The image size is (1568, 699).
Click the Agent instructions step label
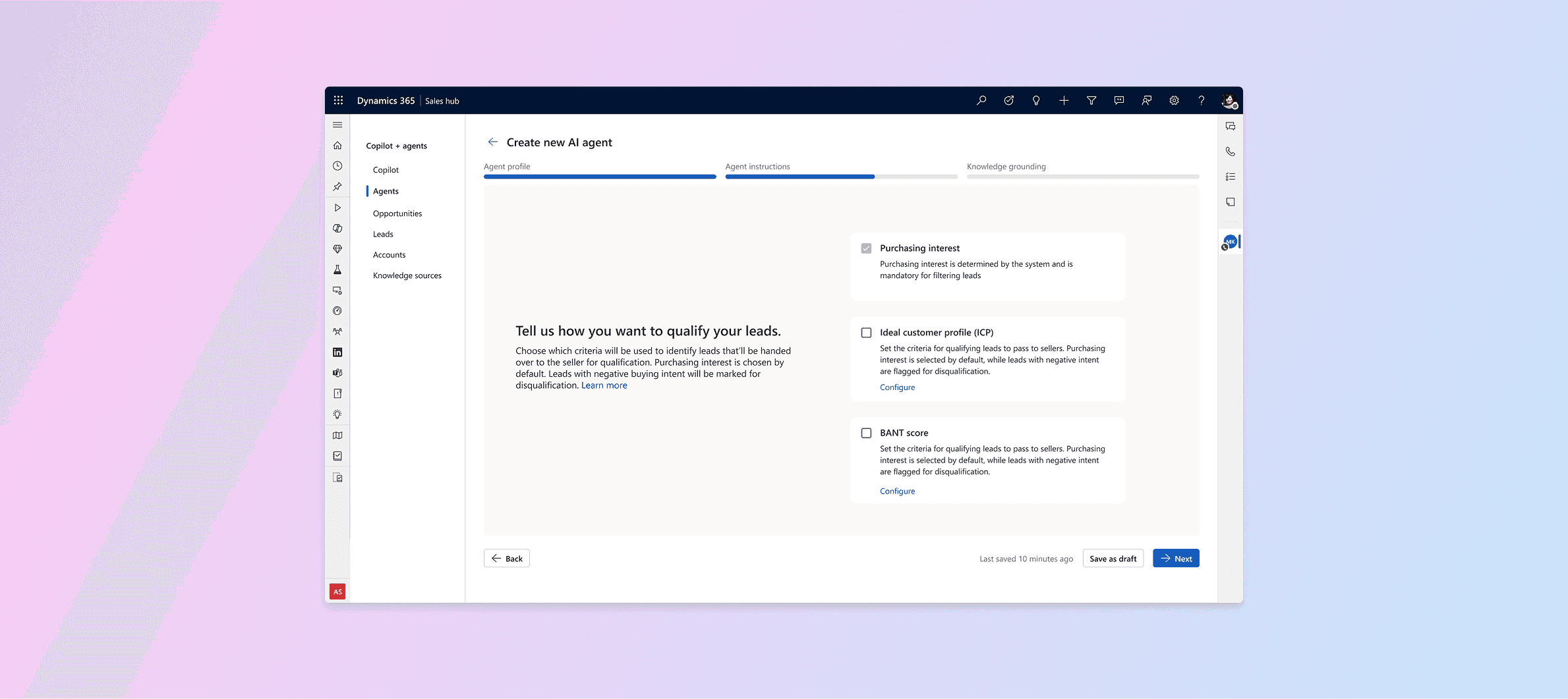coord(757,167)
